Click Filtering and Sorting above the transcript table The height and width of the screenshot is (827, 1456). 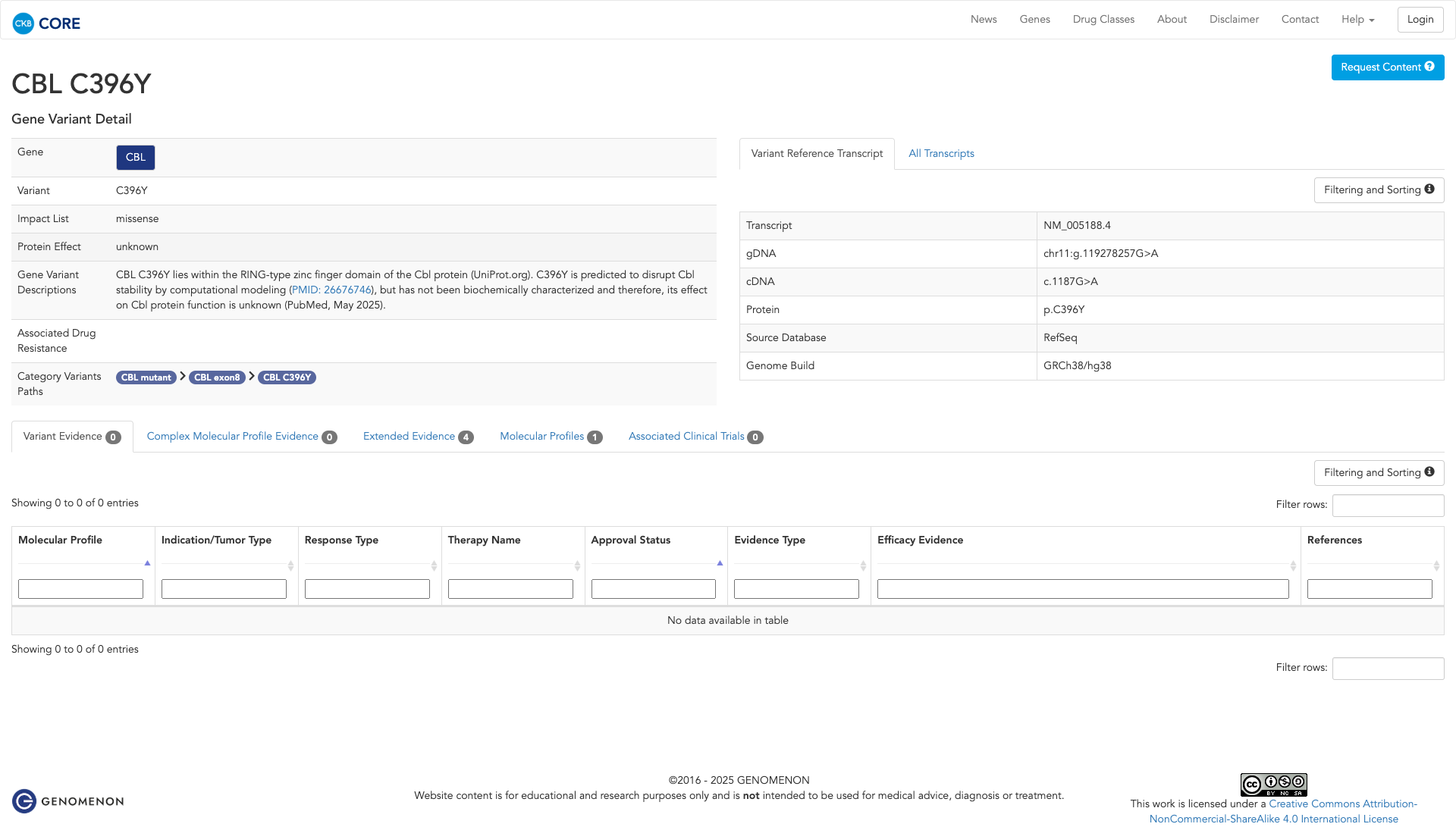[1379, 190]
